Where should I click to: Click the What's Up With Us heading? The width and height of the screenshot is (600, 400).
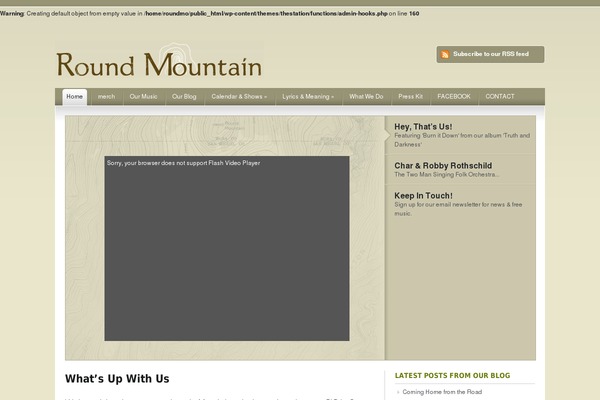pyautogui.click(x=117, y=379)
